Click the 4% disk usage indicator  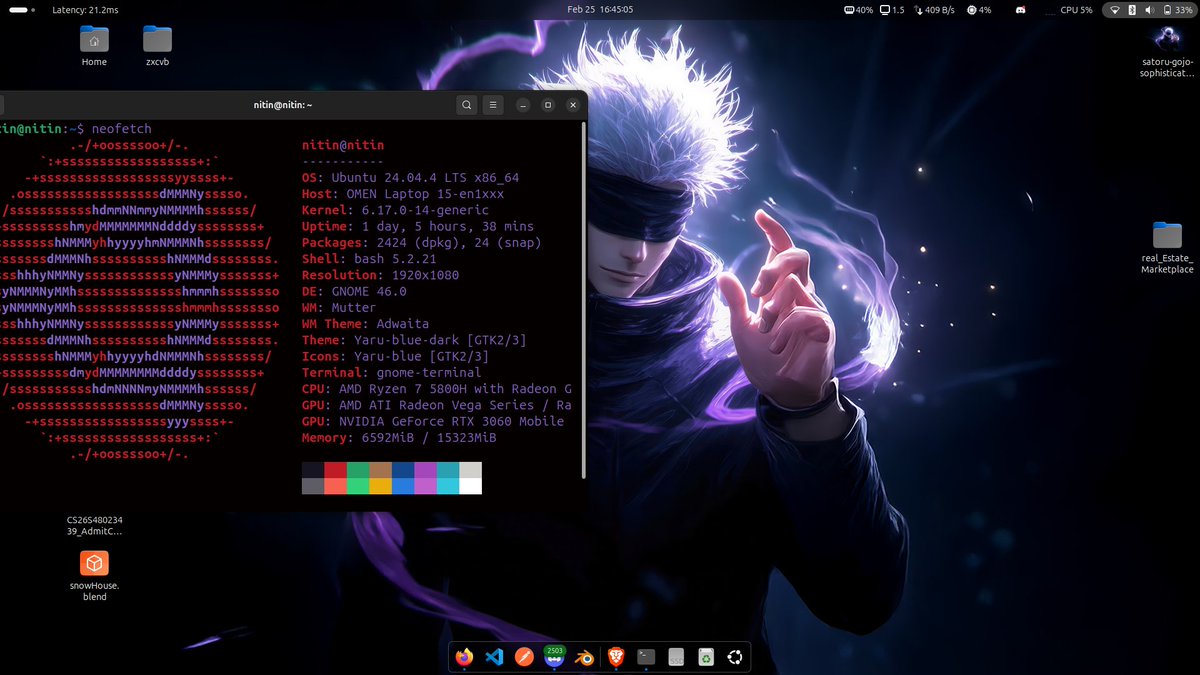tap(980, 9)
